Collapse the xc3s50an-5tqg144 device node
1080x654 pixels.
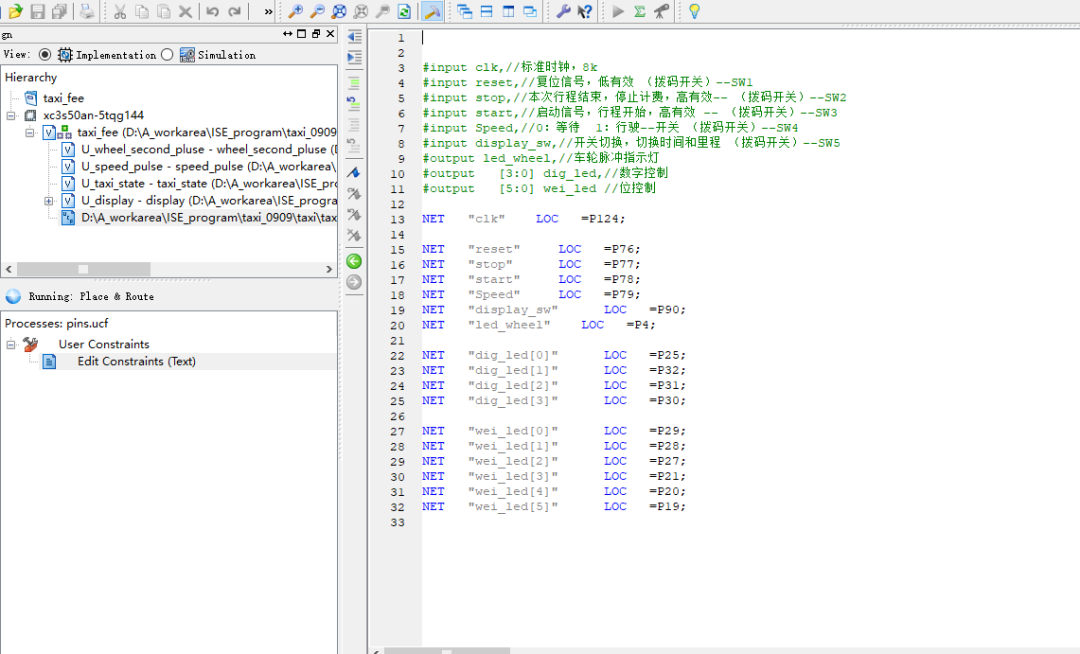coord(11,116)
